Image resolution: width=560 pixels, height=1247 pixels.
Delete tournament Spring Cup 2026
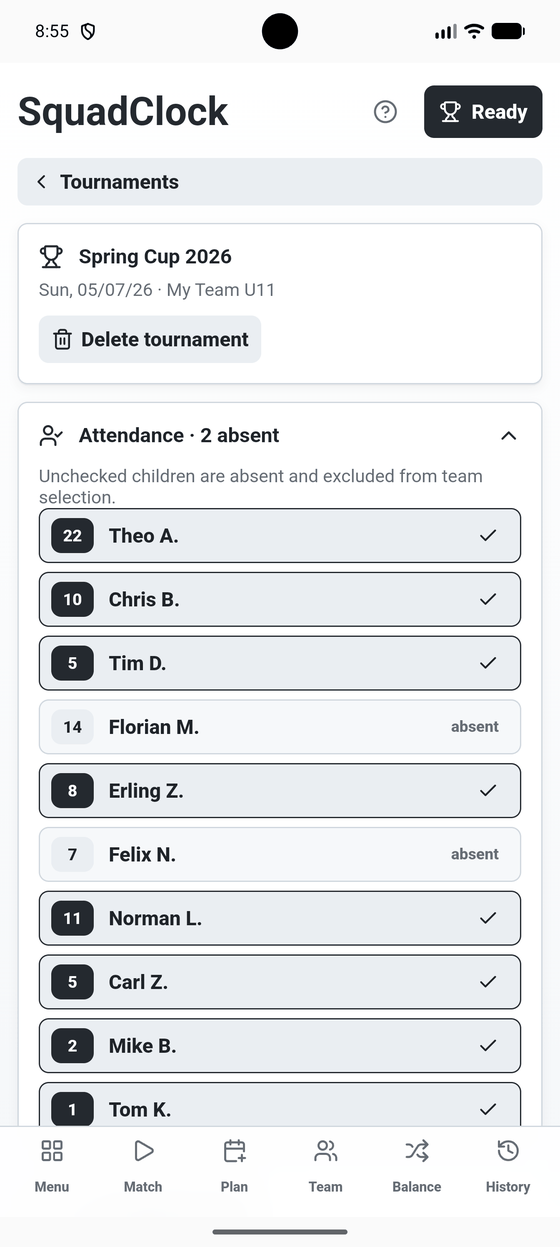(x=150, y=339)
